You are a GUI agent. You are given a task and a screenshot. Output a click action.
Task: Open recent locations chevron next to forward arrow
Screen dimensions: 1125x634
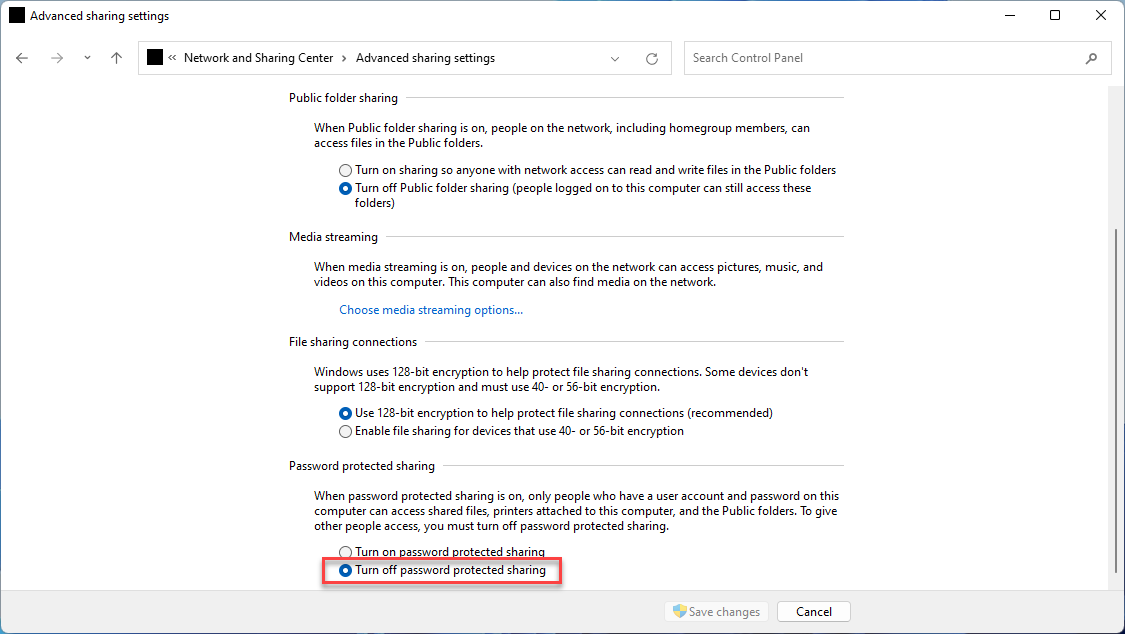coord(87,58)
